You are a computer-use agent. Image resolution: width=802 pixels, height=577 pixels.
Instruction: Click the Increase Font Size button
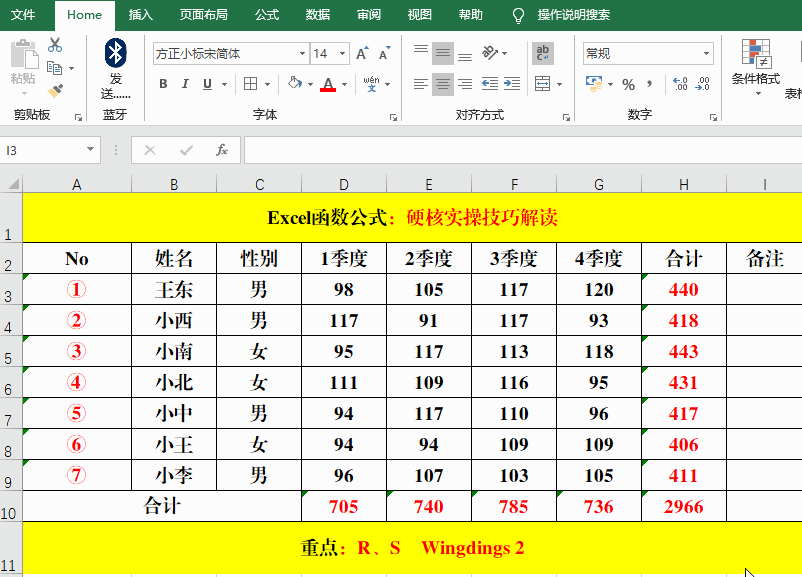tap(360, 53)
